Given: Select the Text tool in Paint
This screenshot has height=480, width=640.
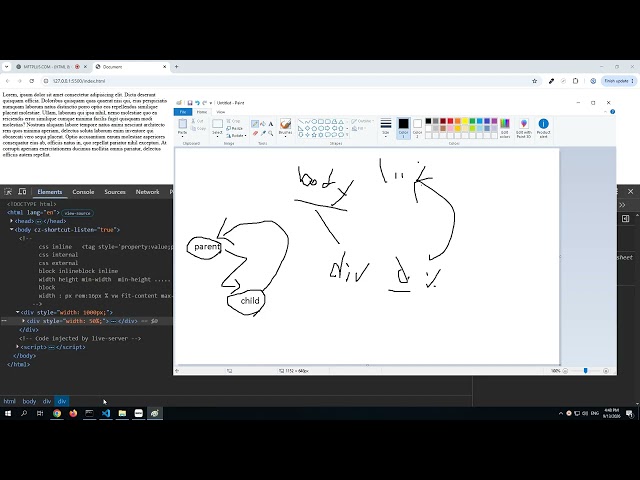Looking at the screenshot, I should coord(271,124).
